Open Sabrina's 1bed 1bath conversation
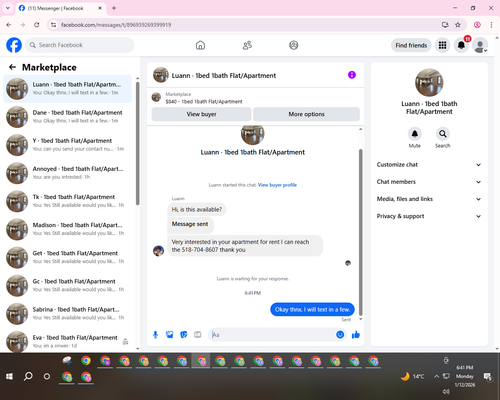This screenshot has height=400, width=500. [68, 314]
